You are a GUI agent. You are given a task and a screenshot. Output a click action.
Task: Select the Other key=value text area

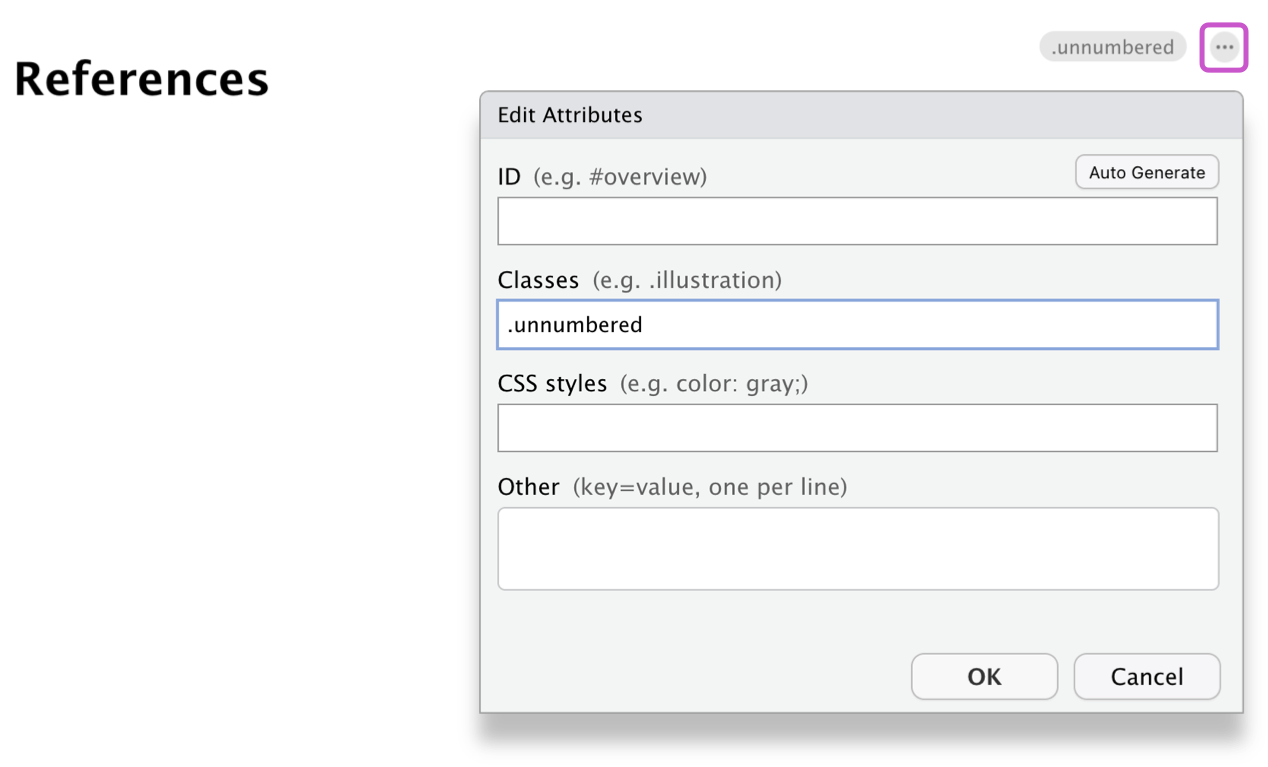coord(857,548)
